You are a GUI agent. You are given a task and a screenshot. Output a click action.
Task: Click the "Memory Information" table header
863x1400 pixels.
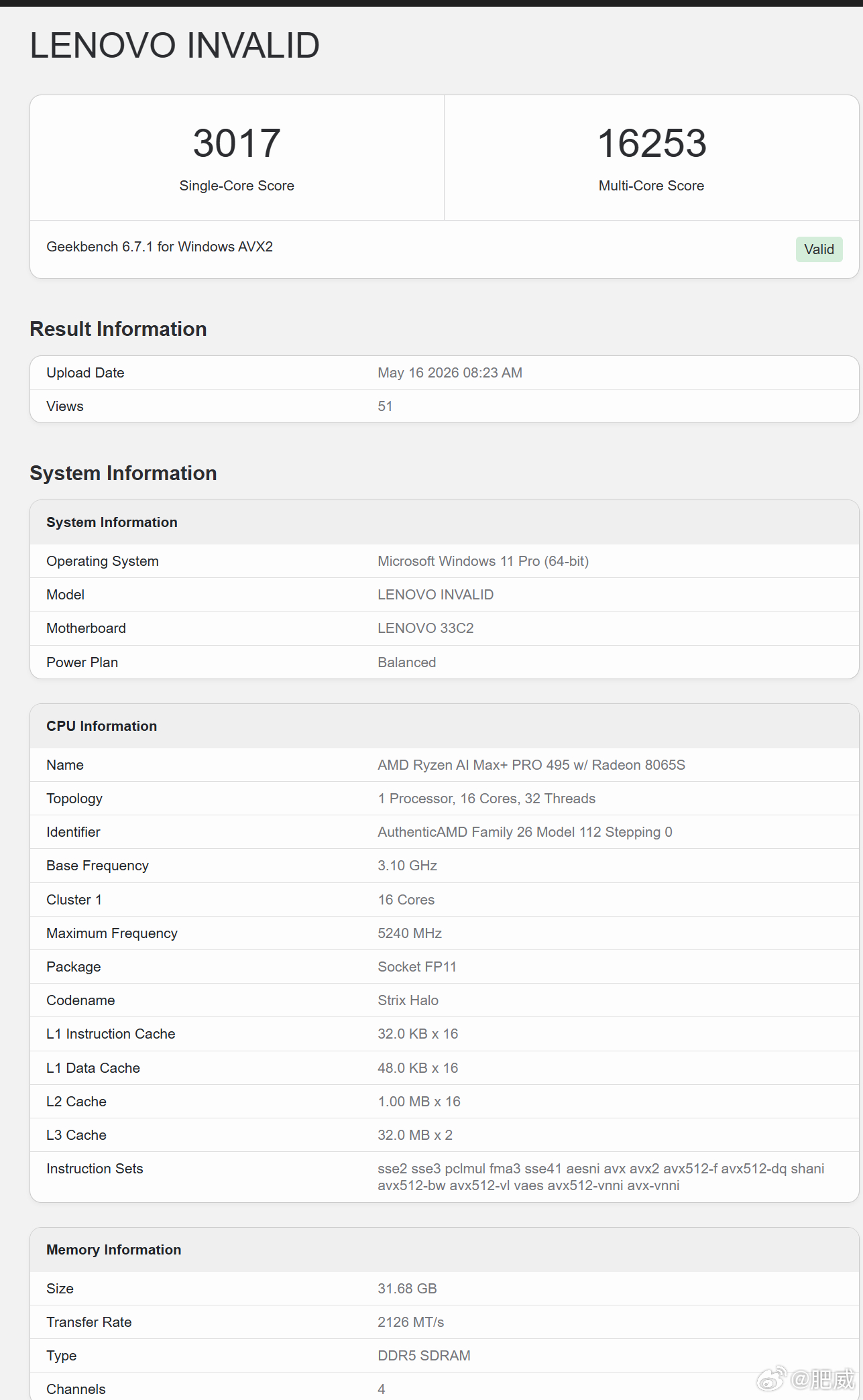[x=444, y=1250]
